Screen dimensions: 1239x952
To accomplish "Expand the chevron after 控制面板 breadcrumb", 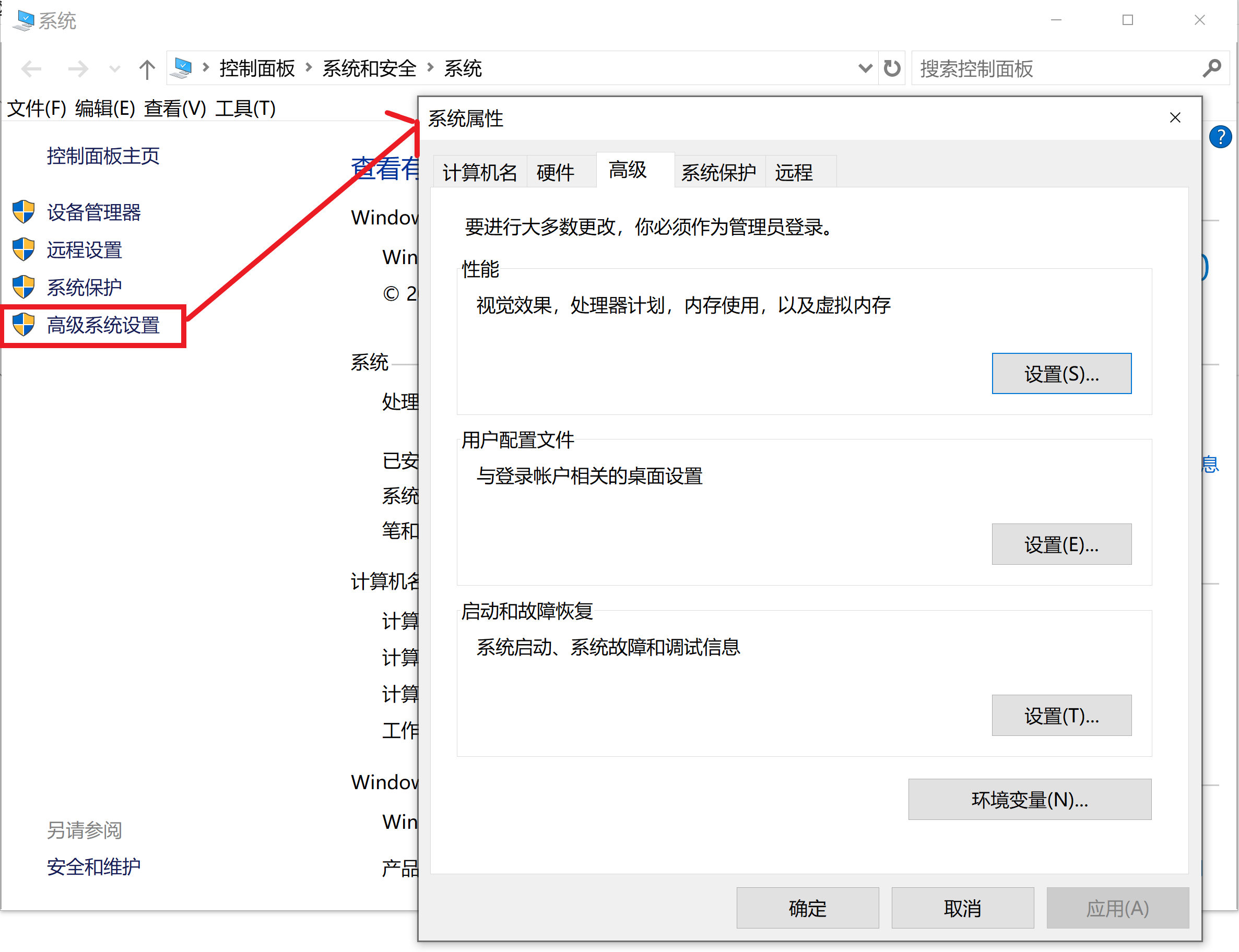I will pos(309,68).
